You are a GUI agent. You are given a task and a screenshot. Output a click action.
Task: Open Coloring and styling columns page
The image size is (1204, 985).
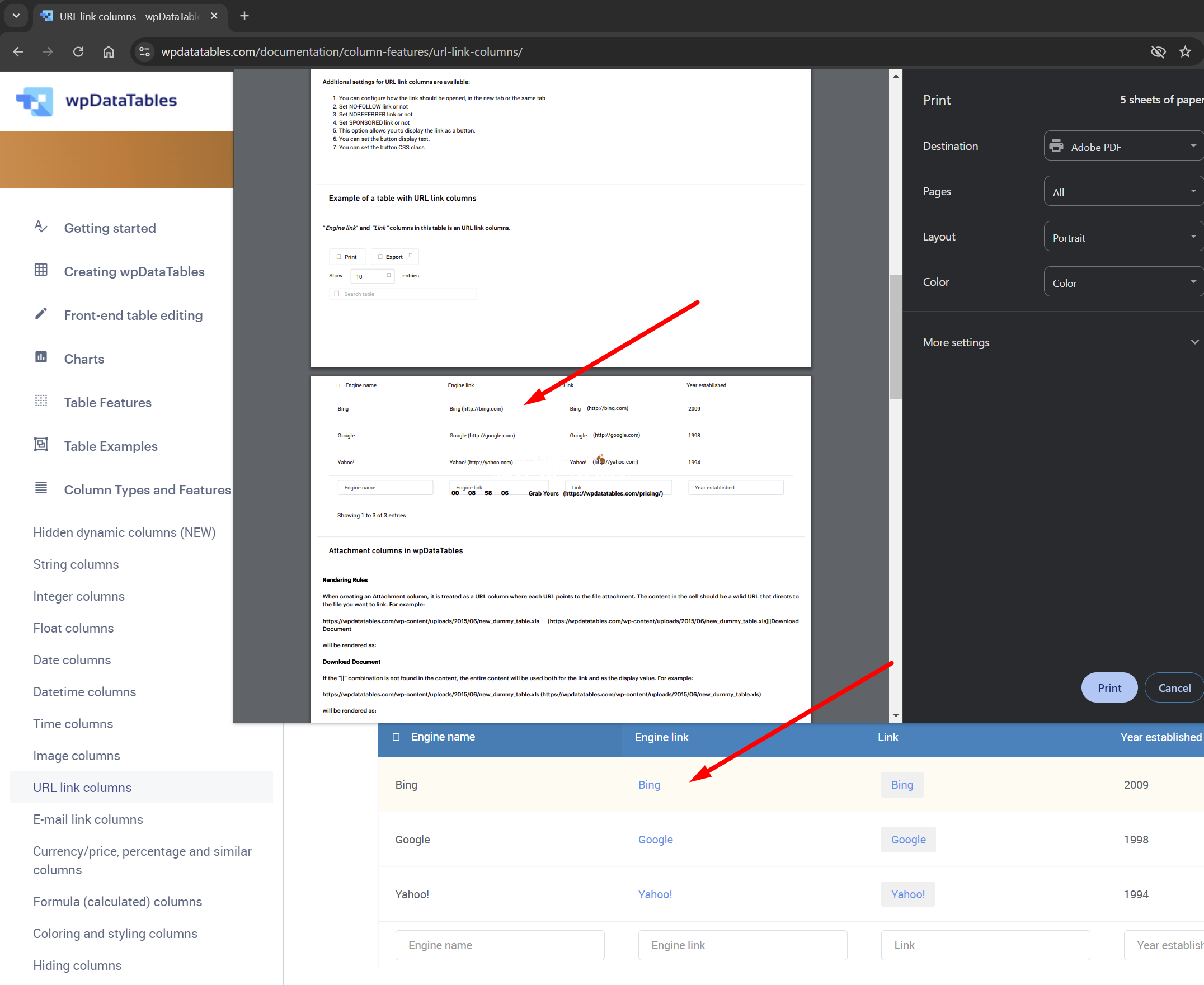115,934
